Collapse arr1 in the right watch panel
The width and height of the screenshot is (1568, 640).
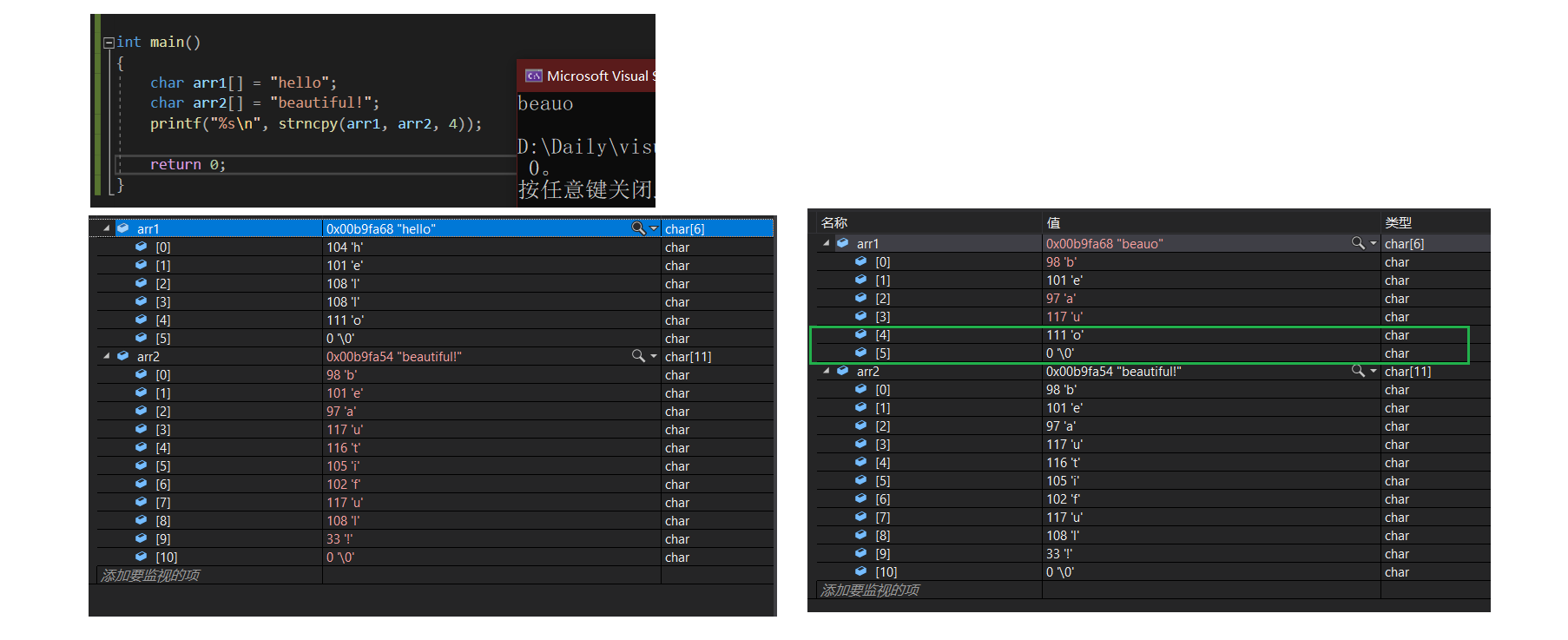826,243
